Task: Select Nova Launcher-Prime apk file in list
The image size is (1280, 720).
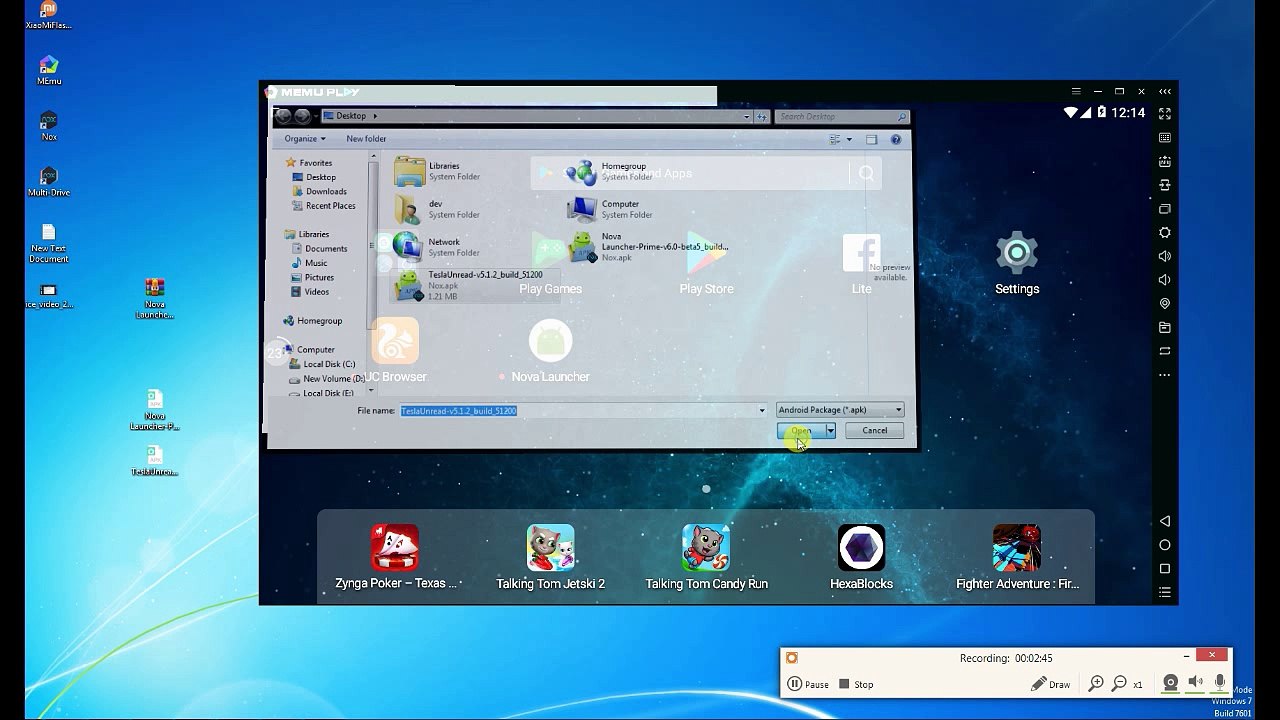Action: [x=648, y=247]
